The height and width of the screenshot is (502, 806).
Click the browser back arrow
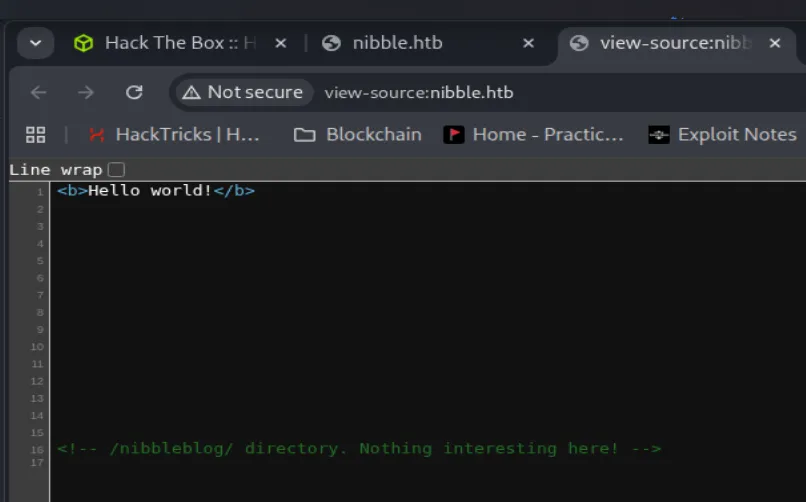[x=39, y=92]
